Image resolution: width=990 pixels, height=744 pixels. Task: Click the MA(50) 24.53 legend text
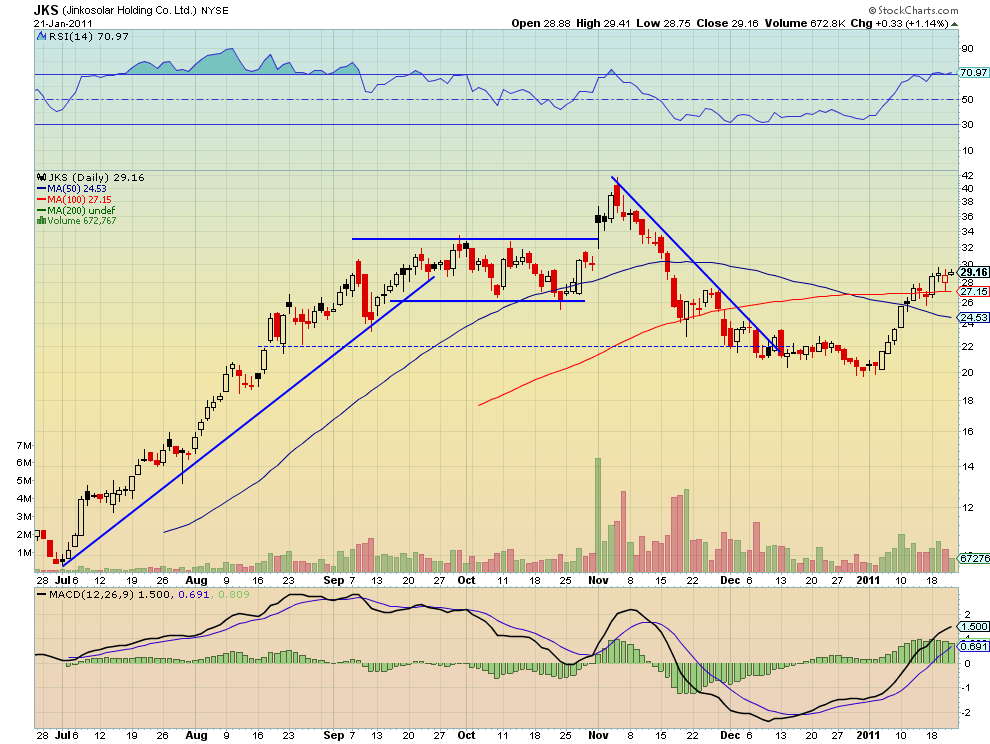[76, 189]
